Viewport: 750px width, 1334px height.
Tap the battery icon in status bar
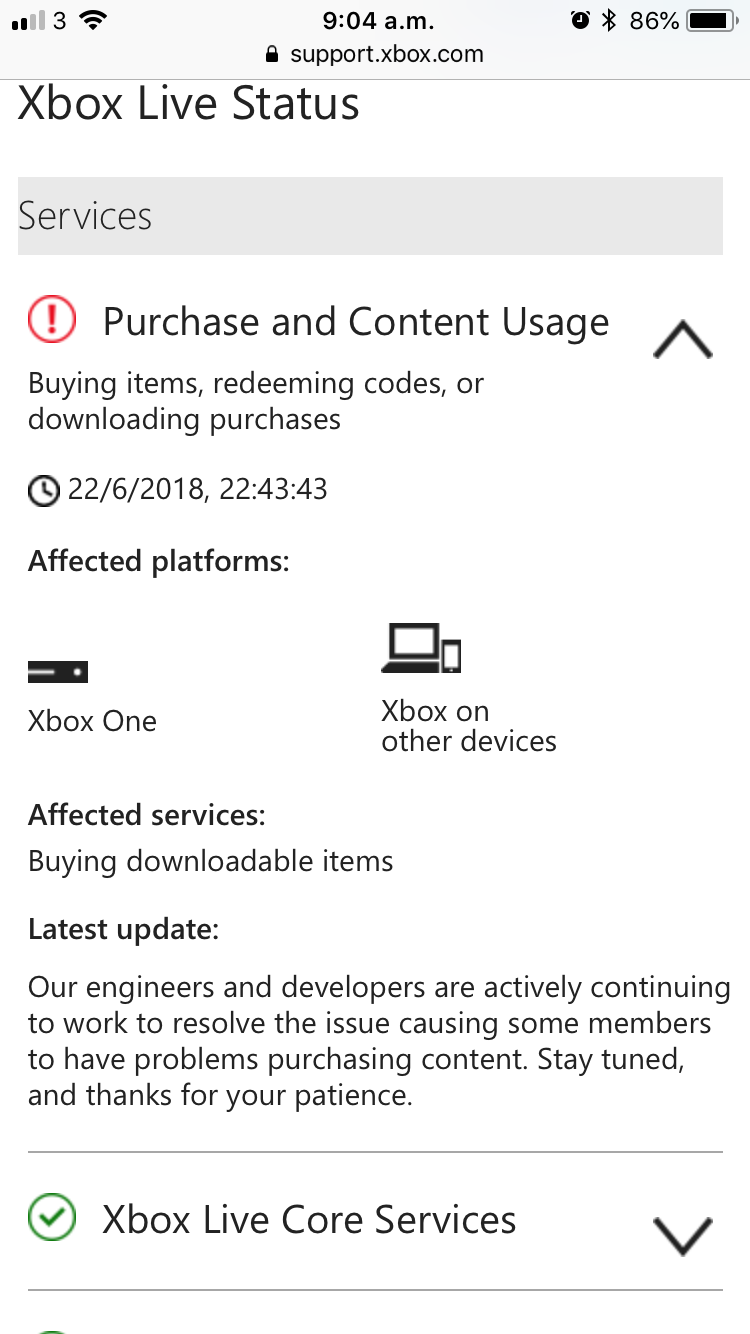[x=712, y=20]
